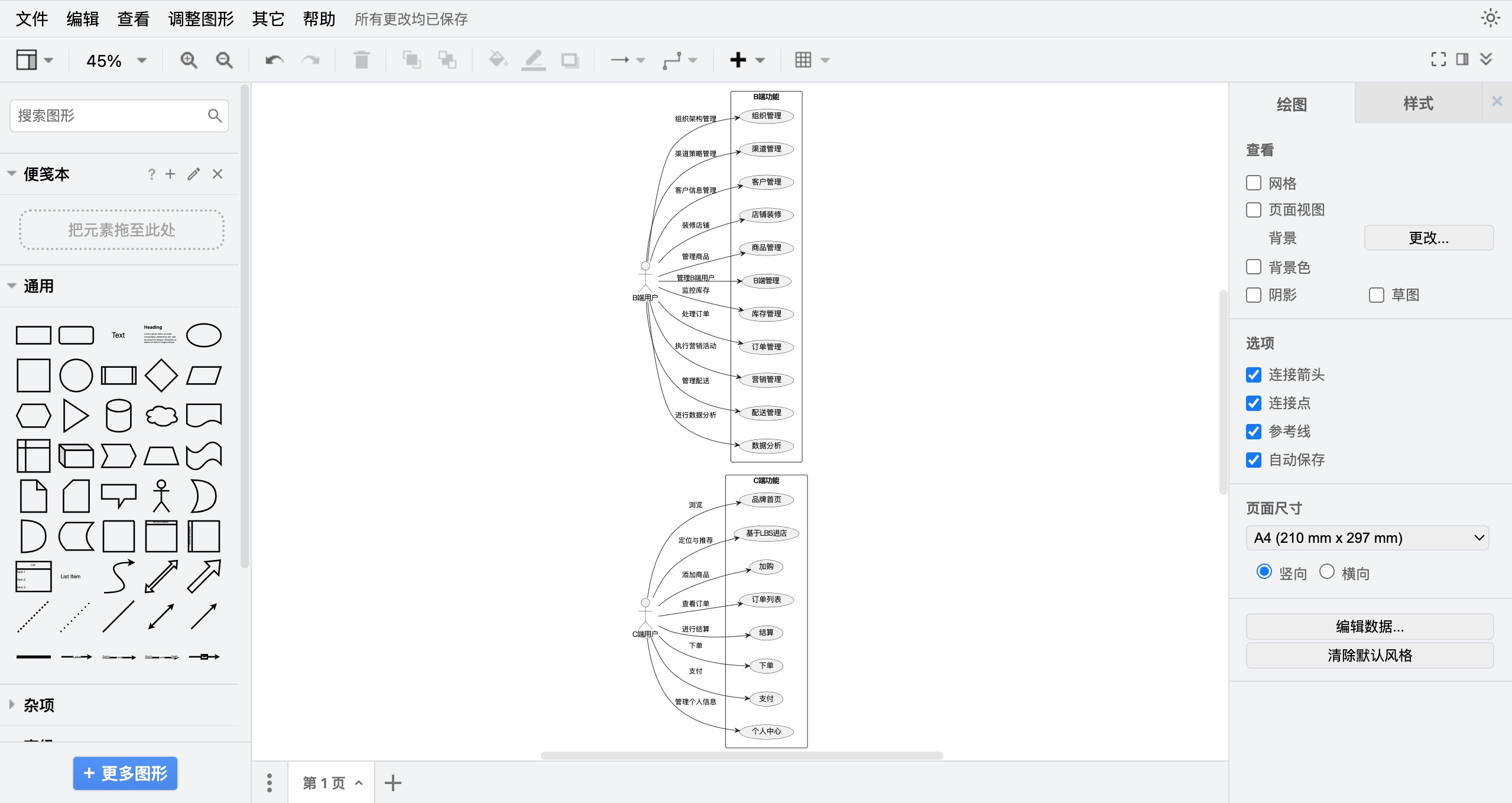This screenshot has height=803, width=1512.
Task: Click the zoom in magnifier icon
Action: 189,60
